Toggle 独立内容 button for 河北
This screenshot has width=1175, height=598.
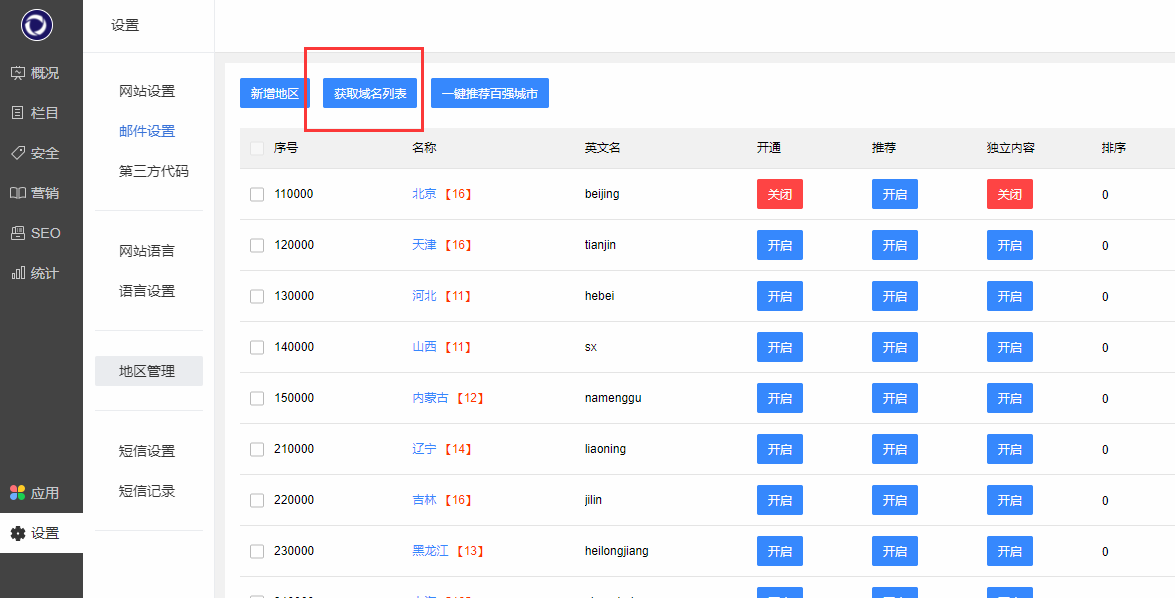point(1009,296)
